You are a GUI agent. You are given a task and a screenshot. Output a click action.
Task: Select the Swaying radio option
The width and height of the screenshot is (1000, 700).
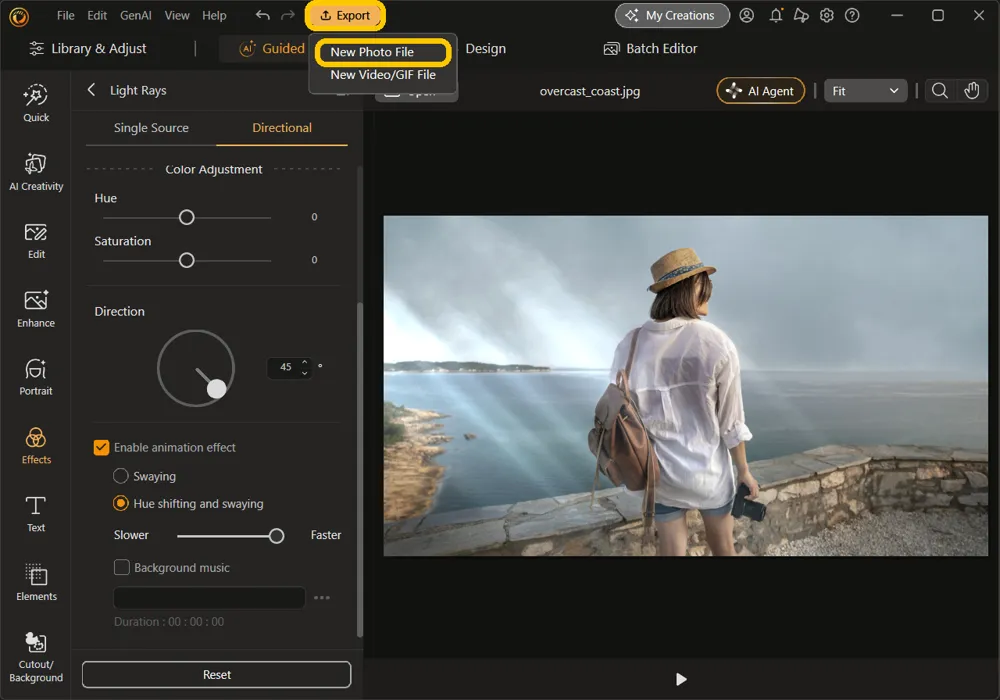(x=121, y=476)
